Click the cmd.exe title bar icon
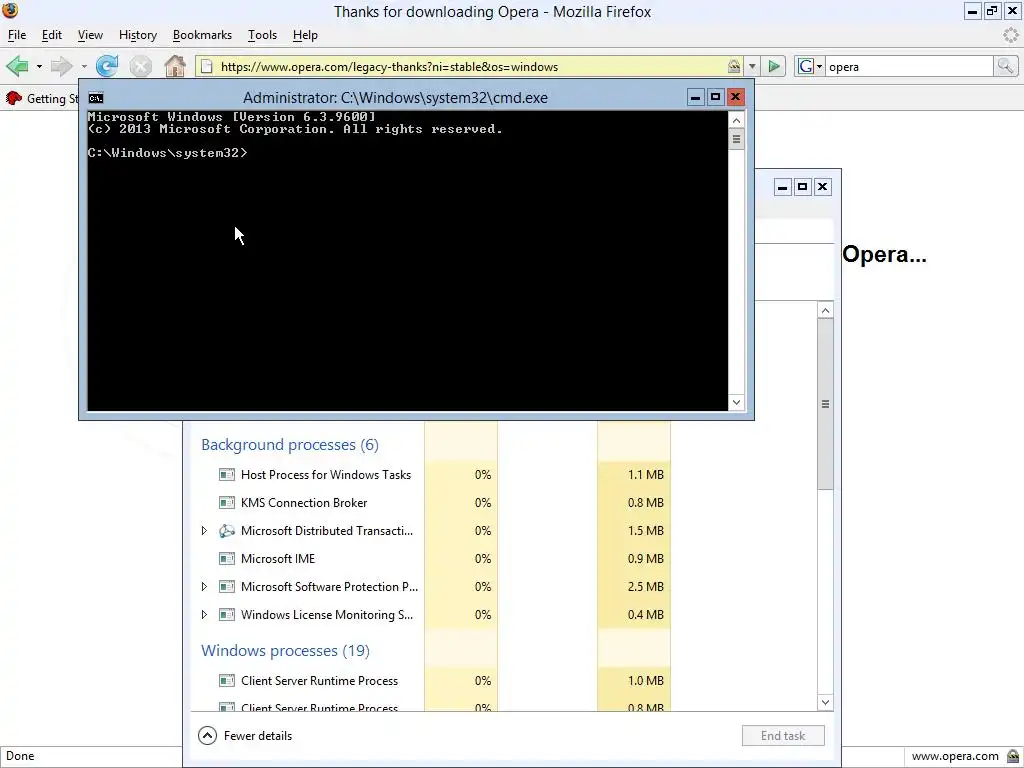 pyautogui.click(x=96, y=98)
